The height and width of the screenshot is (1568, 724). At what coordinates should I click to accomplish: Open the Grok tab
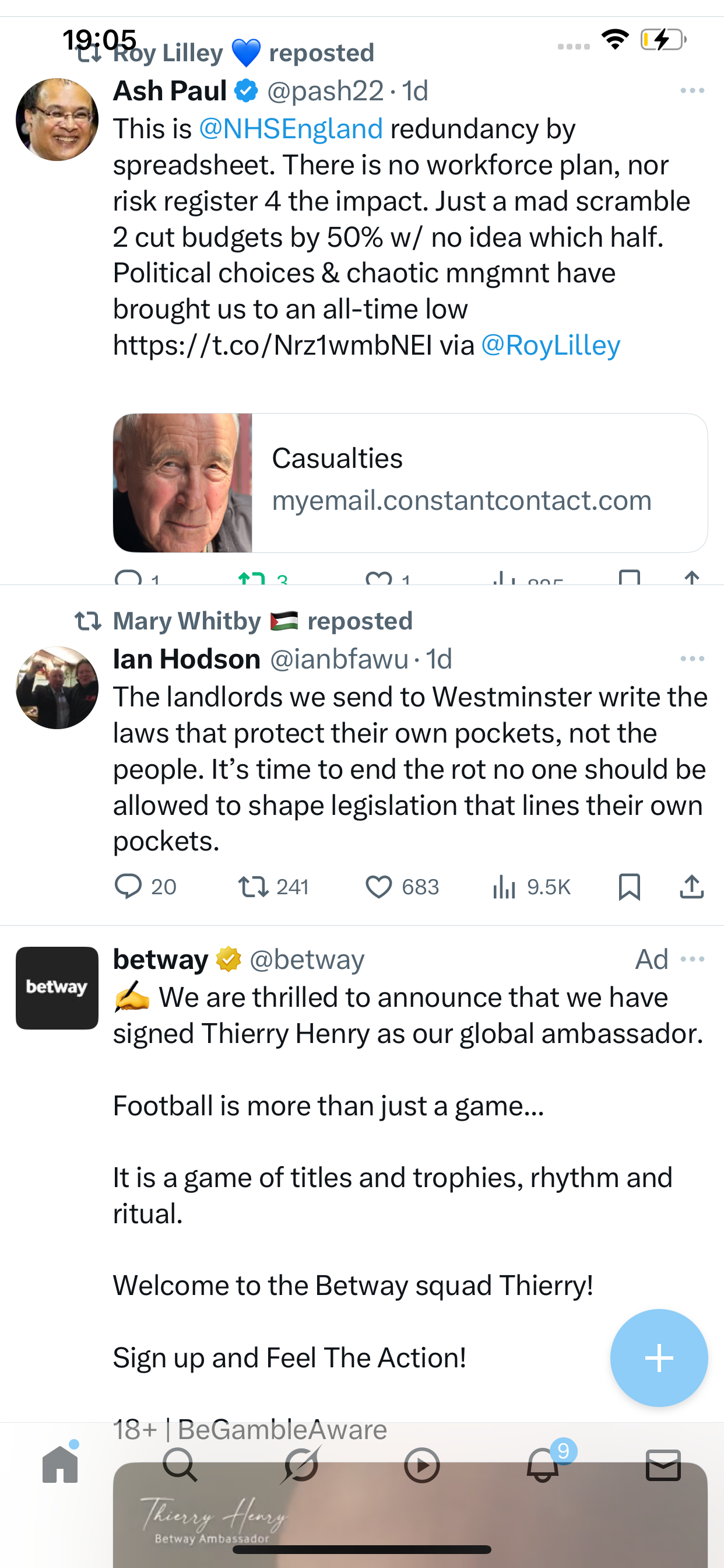301,1465
